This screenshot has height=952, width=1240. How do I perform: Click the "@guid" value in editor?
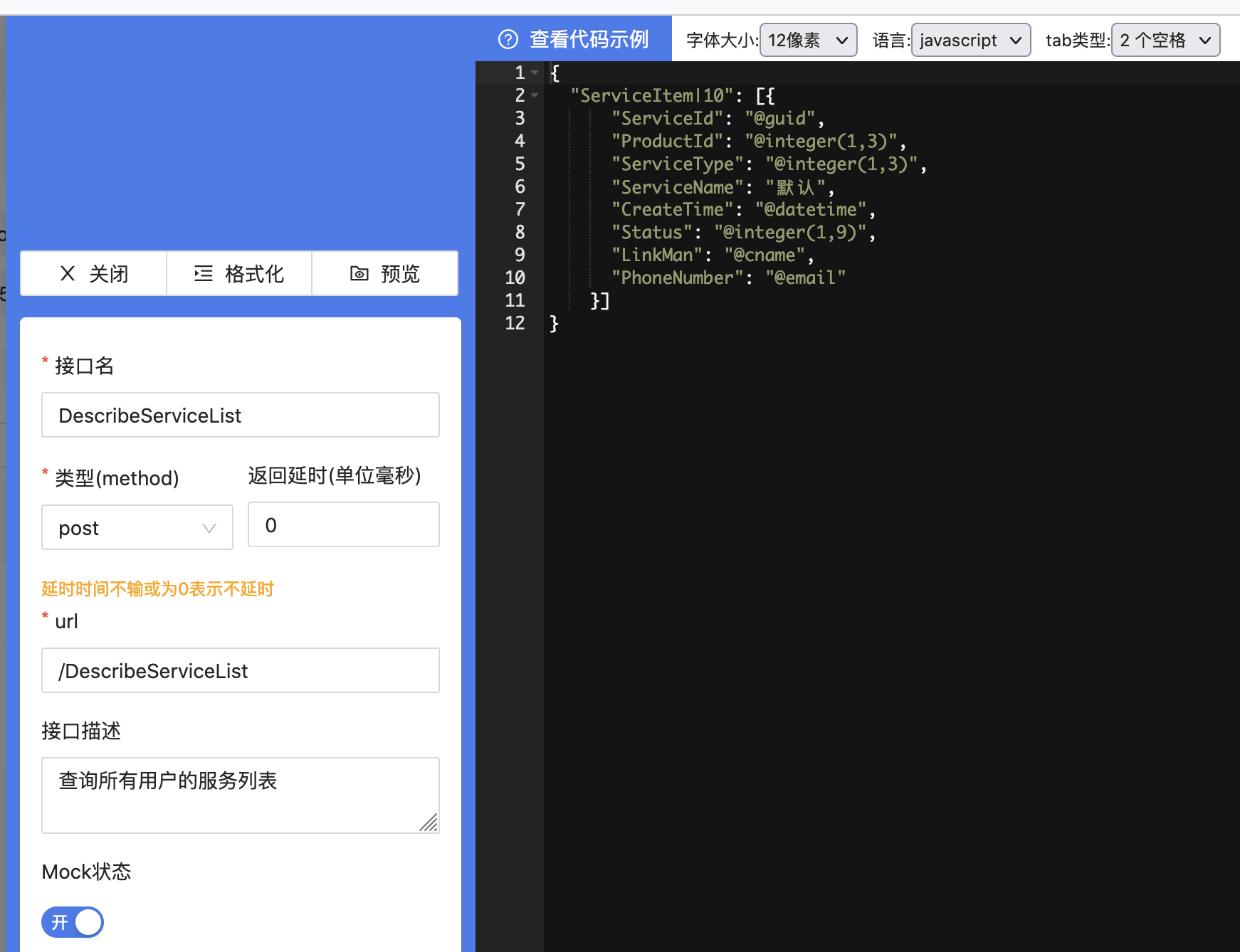click(779, 118)
